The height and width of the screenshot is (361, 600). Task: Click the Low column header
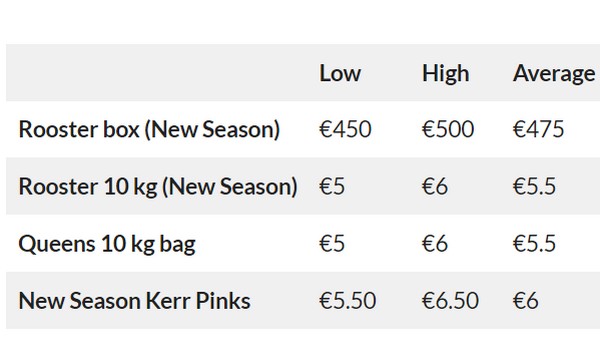tap(340, 73)
